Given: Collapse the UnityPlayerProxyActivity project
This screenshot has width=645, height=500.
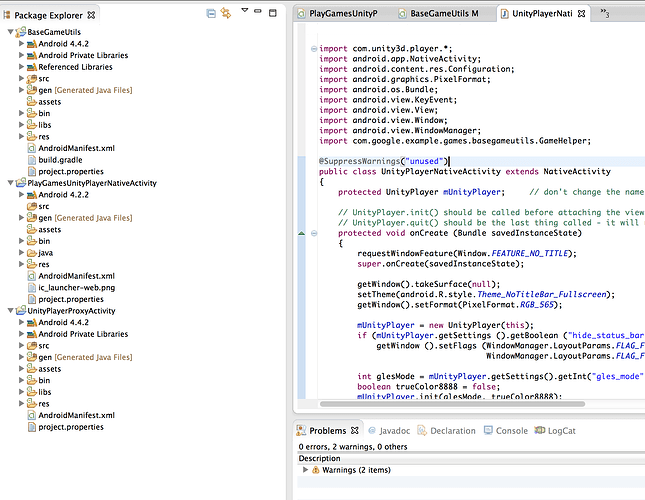Looking at the screenshot, I should [x=11, y=311].
